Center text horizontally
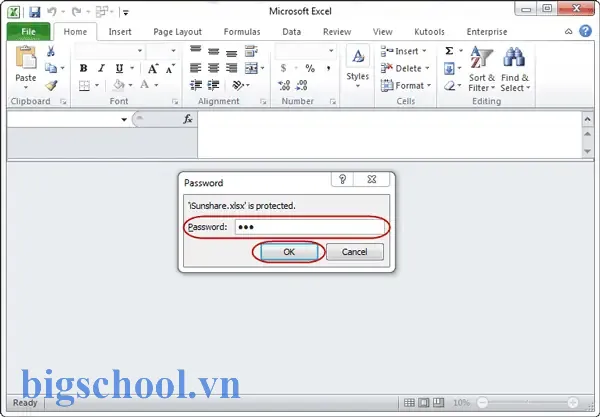Screen dimensions: 600x417 (214, 68)
